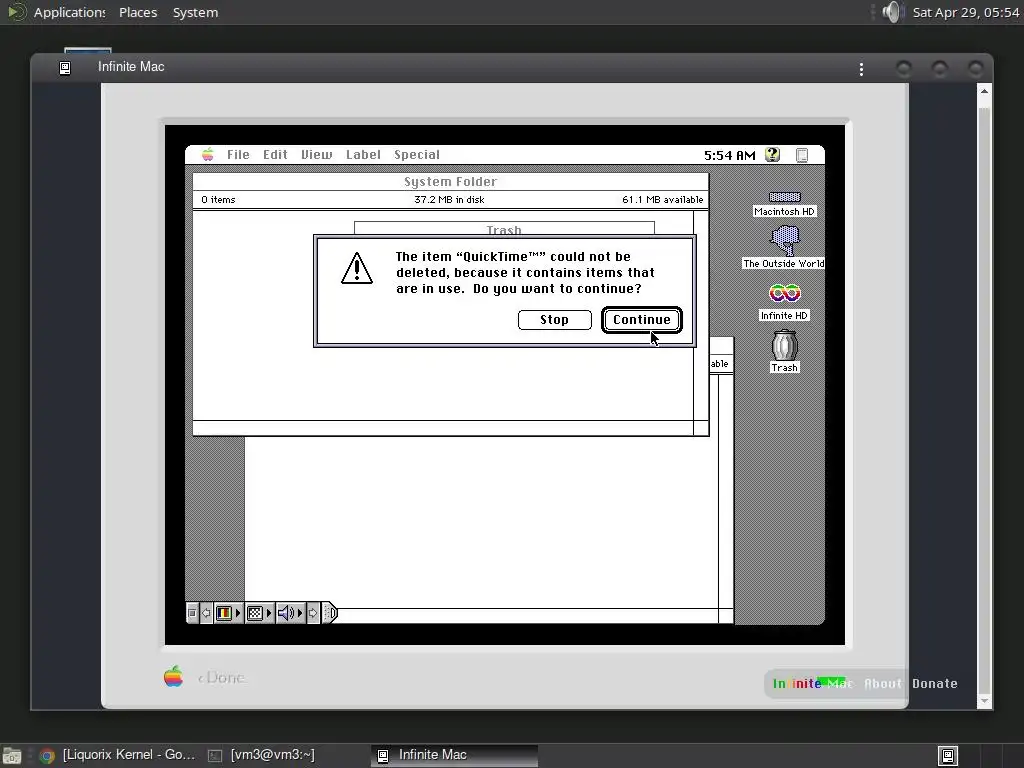1024x768 pixels.
Task: Open the Sound volume strip module
Action: [x=286, y=613]
